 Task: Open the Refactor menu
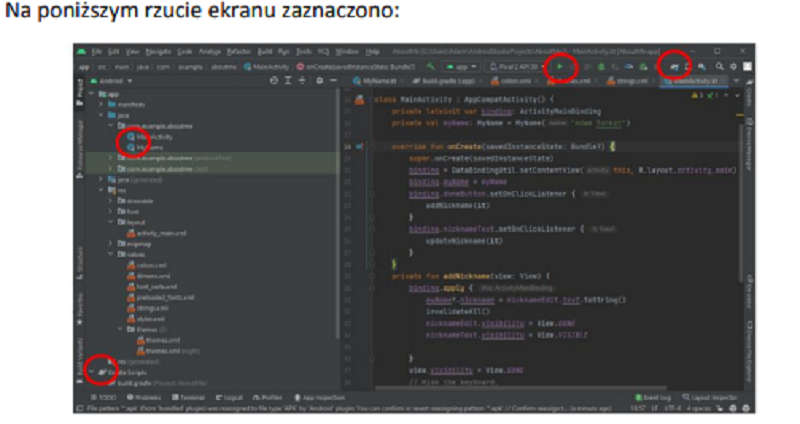point(239,52)
